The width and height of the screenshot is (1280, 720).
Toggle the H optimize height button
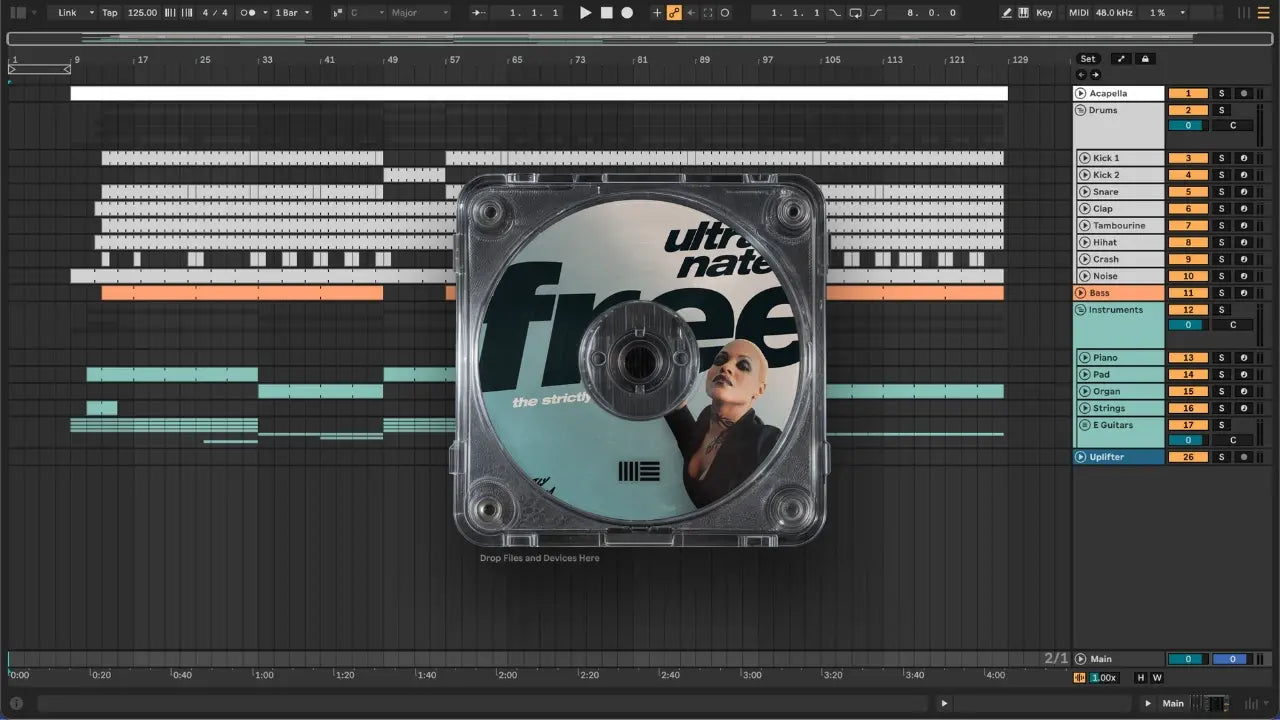pyautogui.click(x=1141, y=677)
